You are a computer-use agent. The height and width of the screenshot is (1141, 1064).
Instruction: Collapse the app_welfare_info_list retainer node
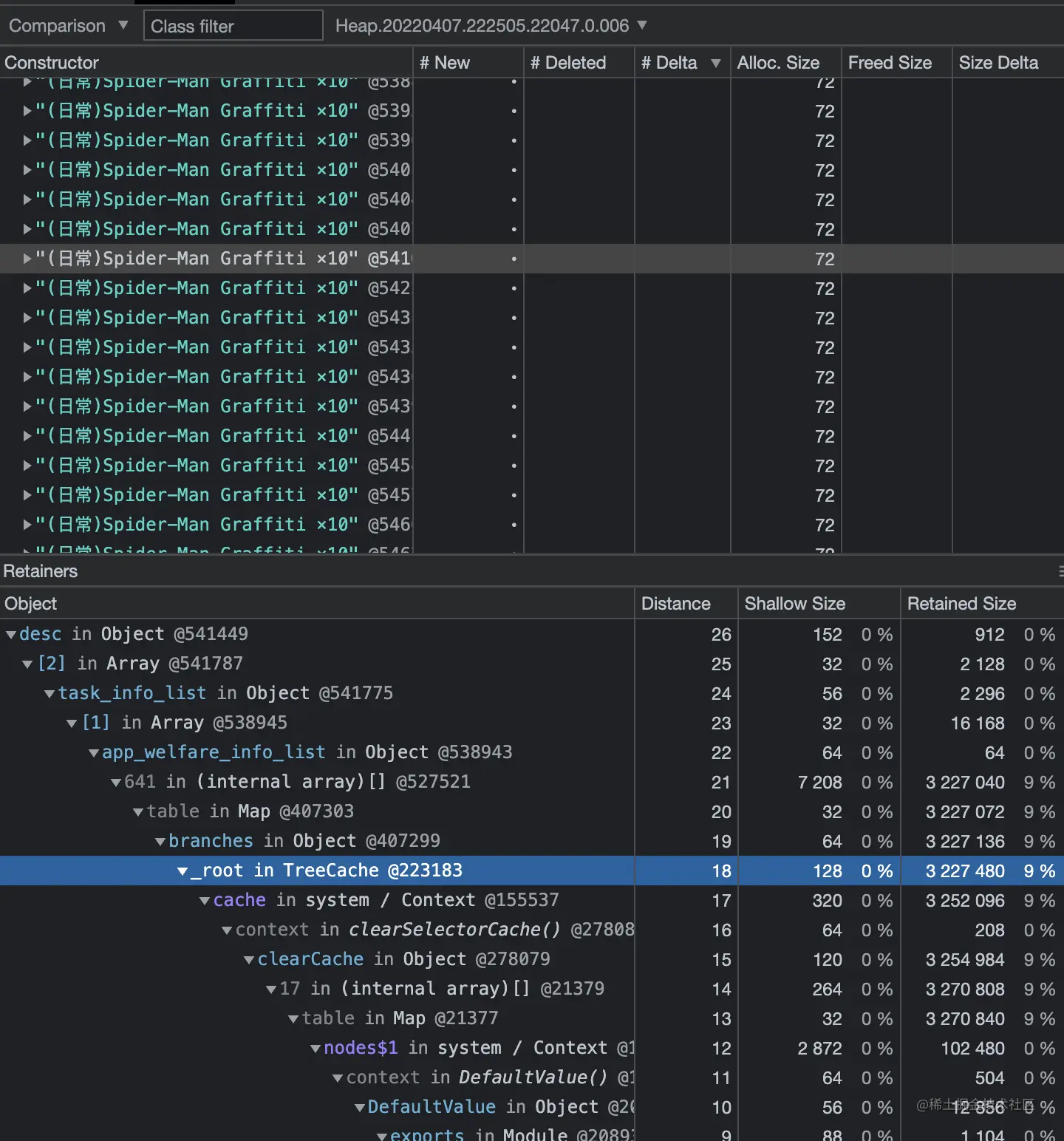coord(94,753)
